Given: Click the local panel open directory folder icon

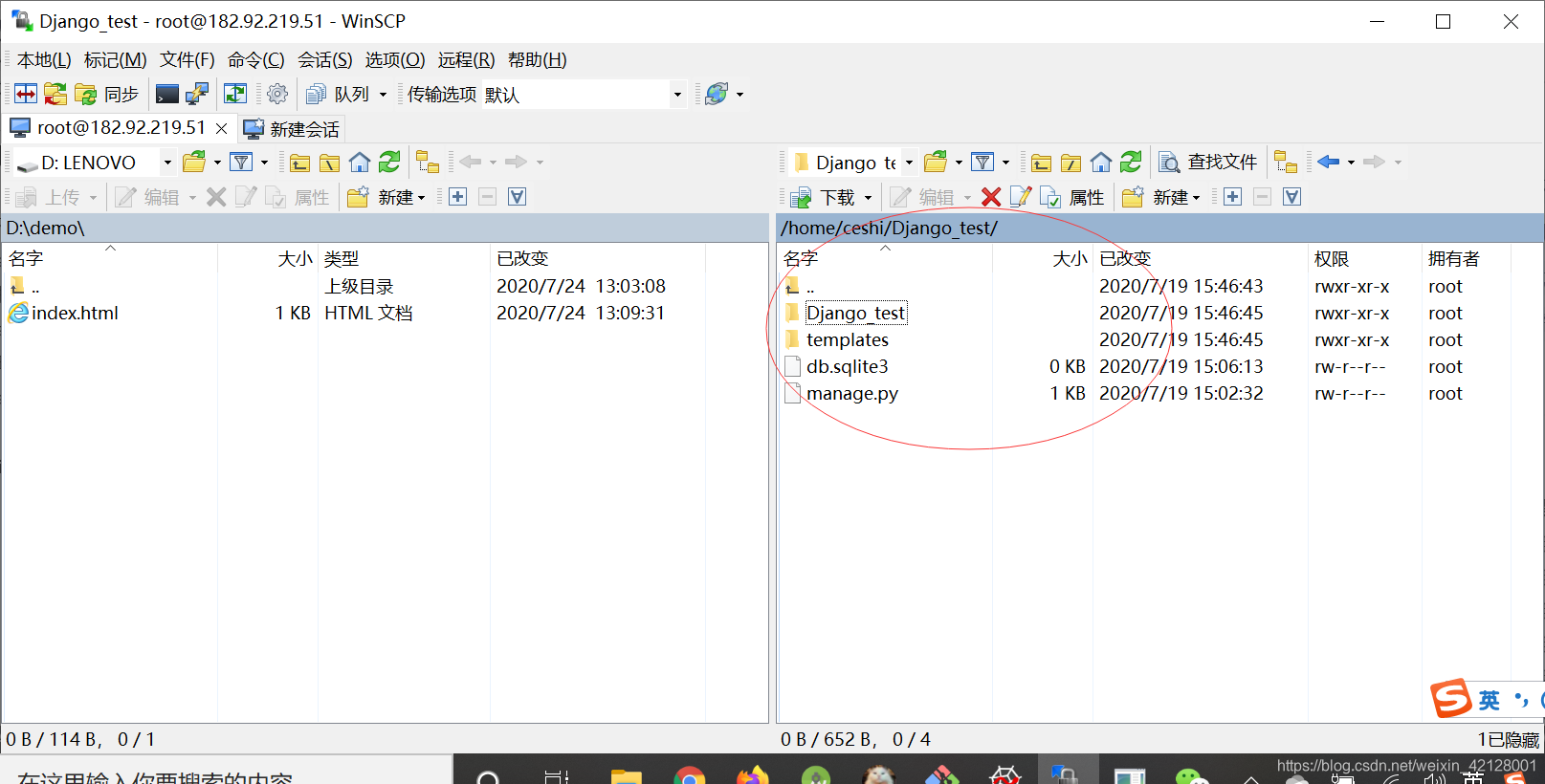Looking at the screenshot, I should tap(194, 162).
